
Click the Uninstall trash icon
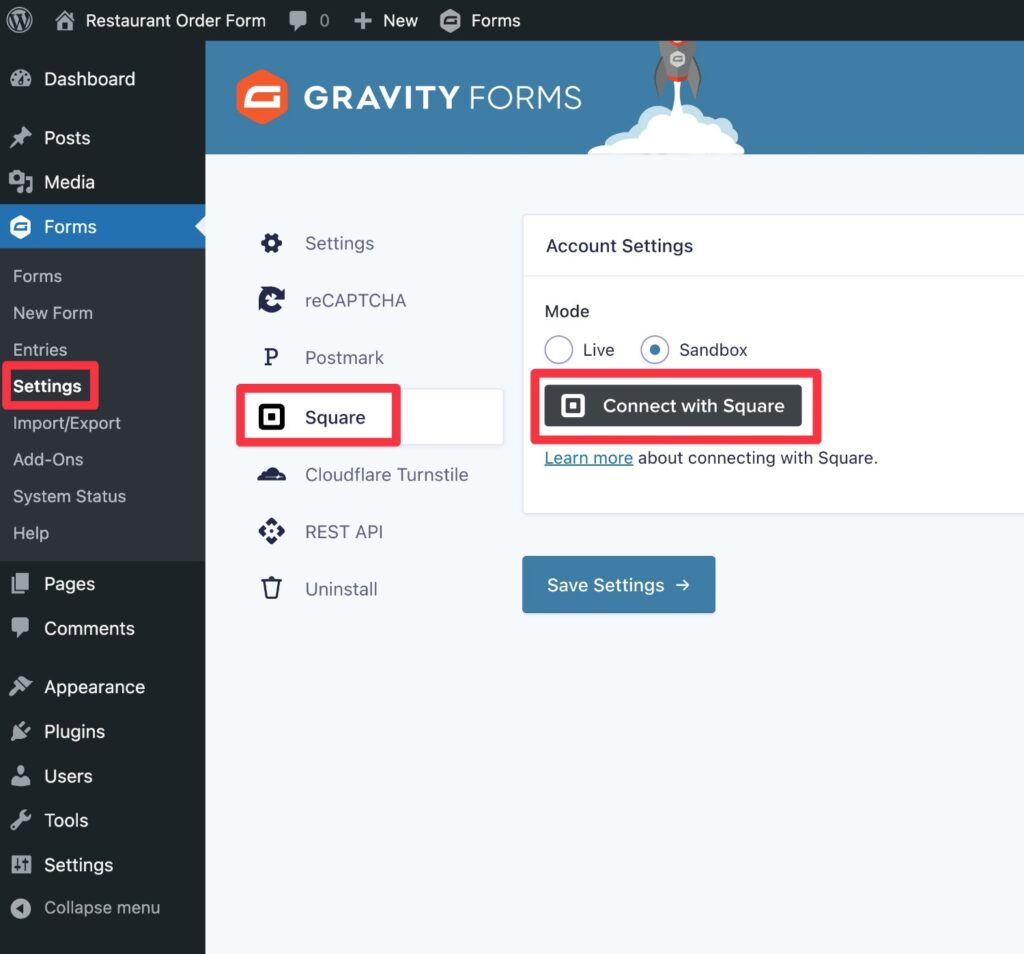(270, 588)
